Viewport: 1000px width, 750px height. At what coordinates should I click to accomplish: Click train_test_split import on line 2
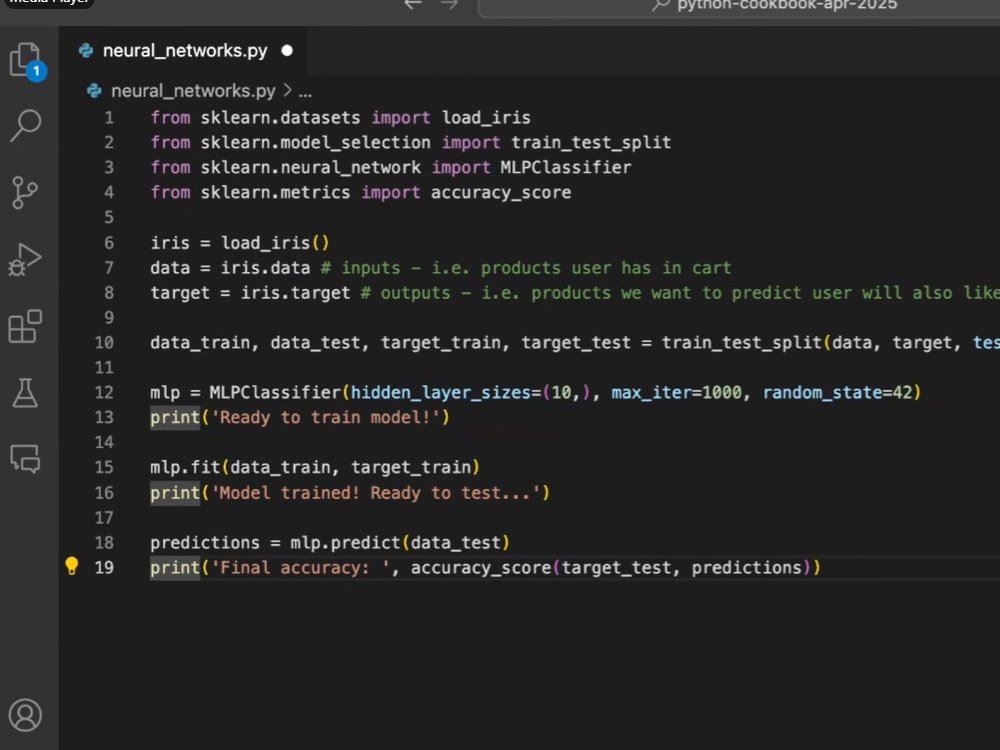click(x=591, y=143)
